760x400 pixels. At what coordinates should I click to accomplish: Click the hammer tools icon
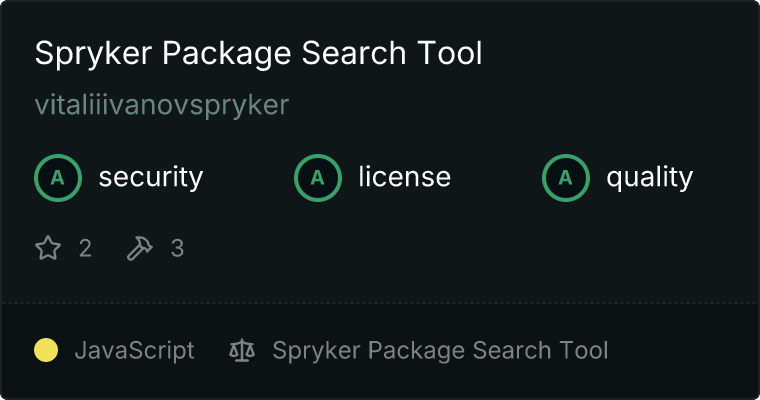pos(139,248)
